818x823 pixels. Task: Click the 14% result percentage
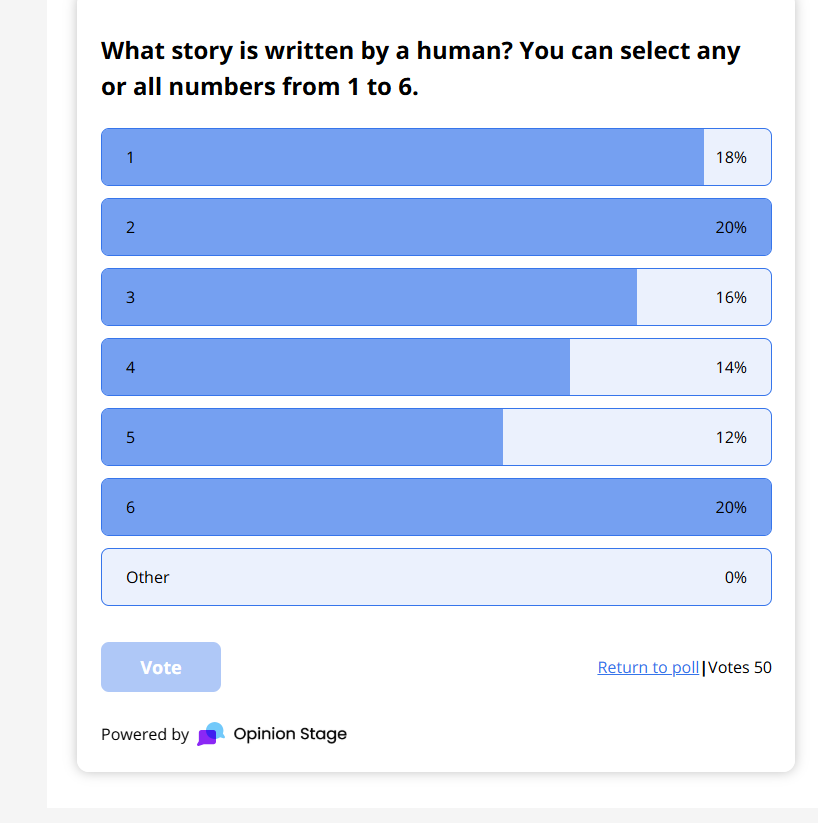tap(731, 367)
